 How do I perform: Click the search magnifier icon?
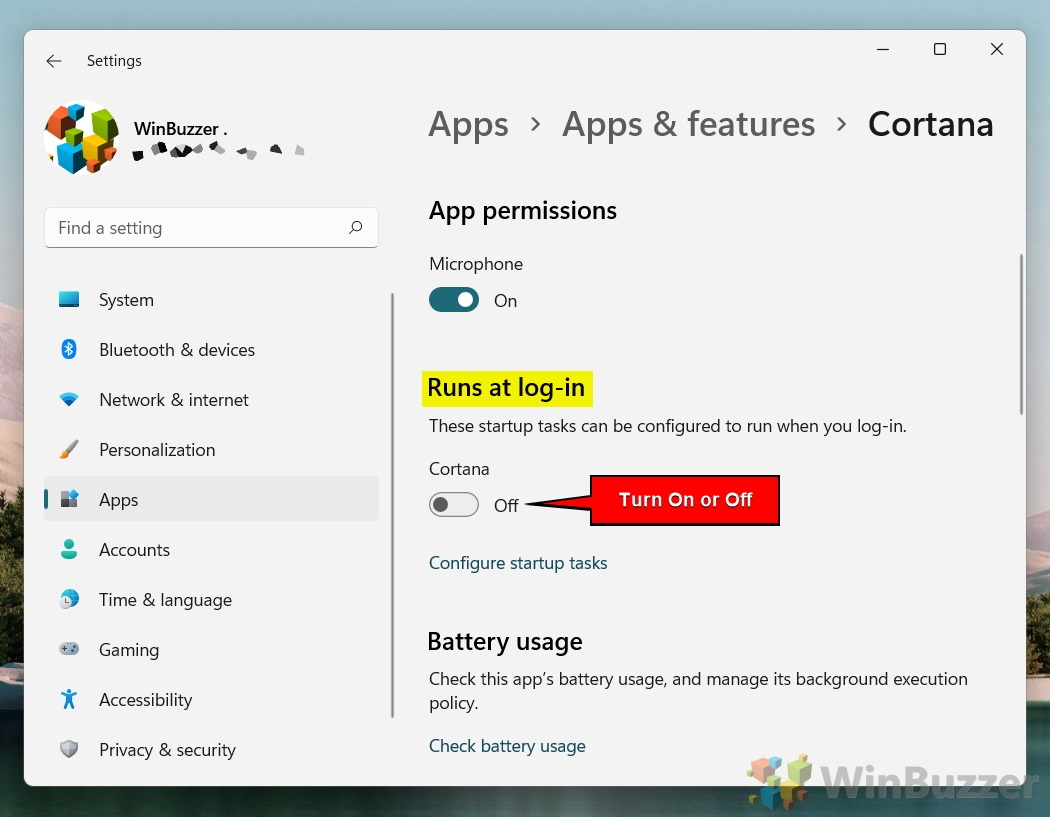click(x=355, y=228)
